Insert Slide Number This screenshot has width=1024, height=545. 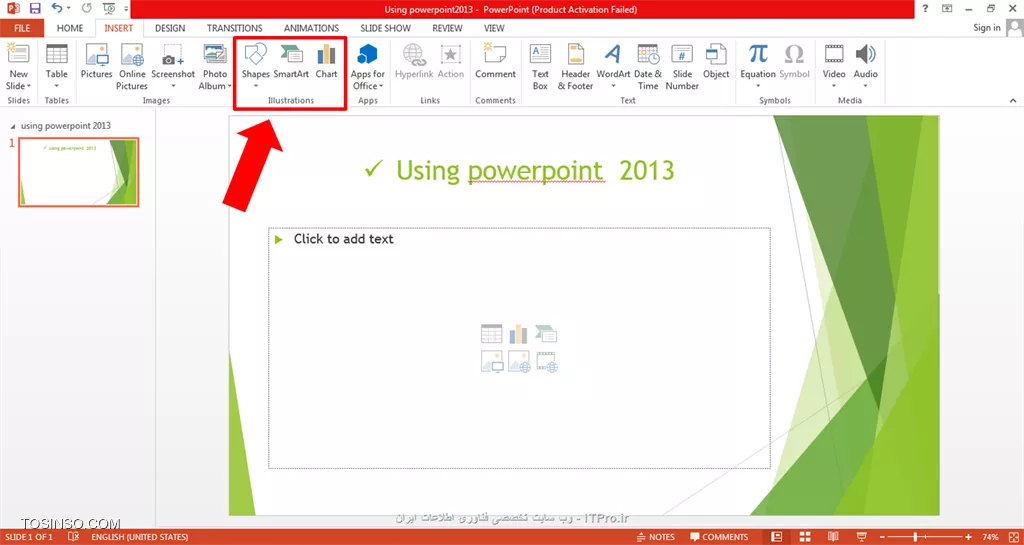point(682,67)
